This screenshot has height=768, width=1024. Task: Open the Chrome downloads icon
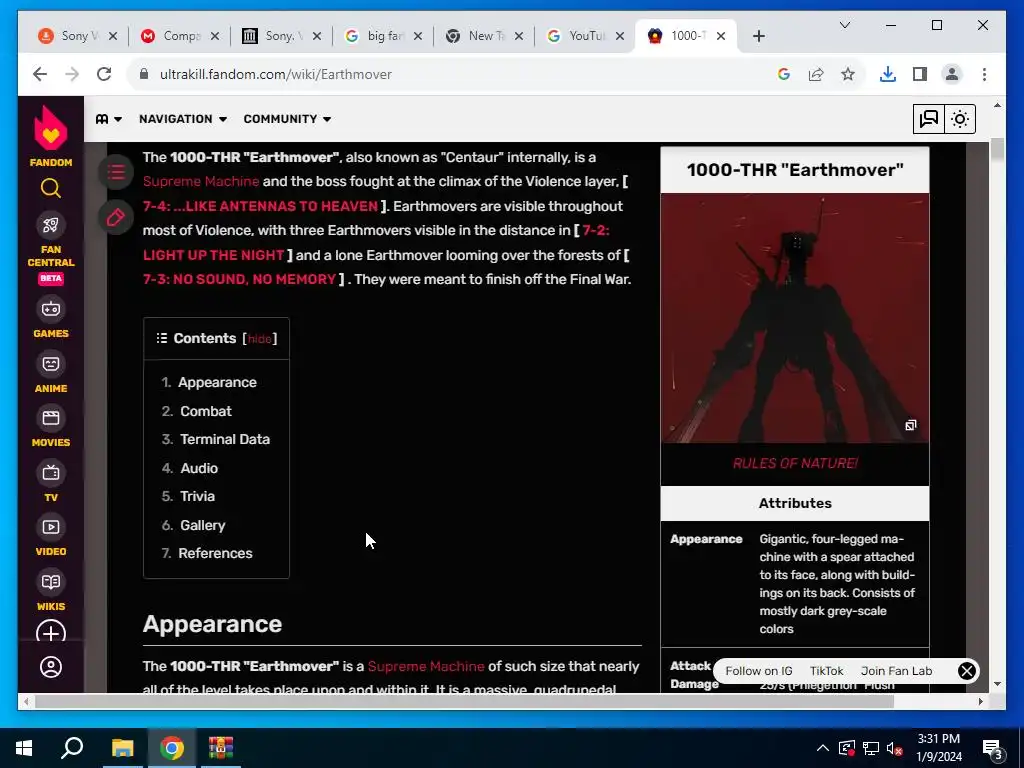(x=888, y=74)
